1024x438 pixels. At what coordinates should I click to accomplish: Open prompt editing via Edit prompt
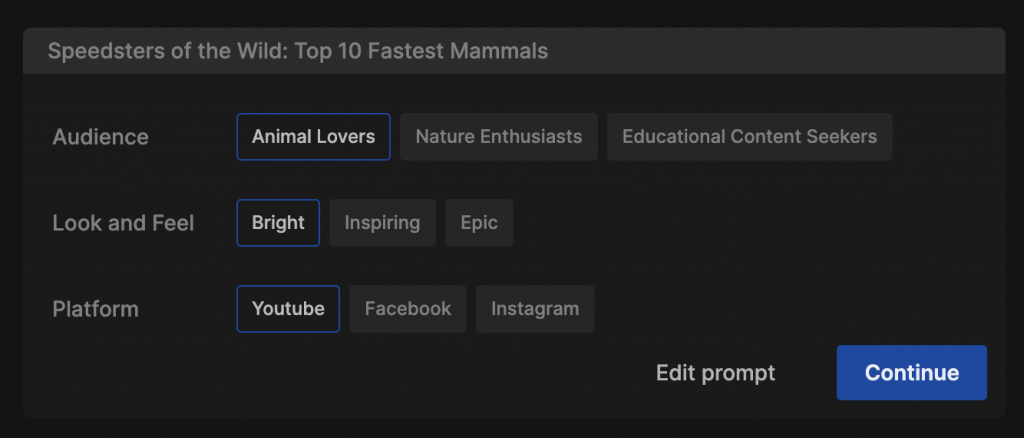[x=715, y=373]
